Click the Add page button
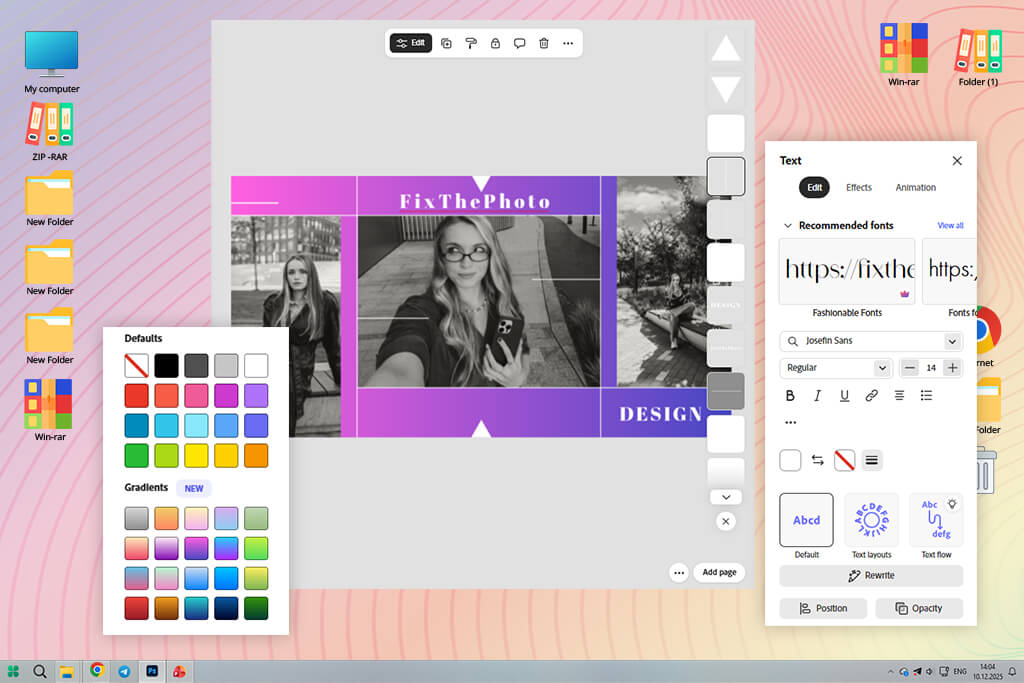The width and height of the screenshot is (1024, 683). [x=719, y=572]
